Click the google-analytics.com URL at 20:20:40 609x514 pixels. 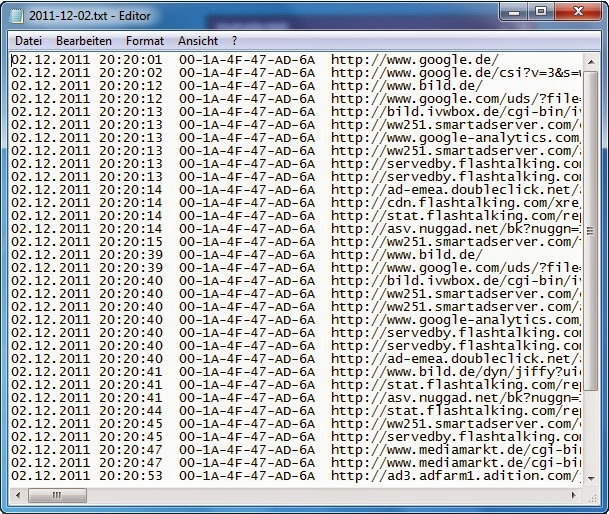(456, 321)
